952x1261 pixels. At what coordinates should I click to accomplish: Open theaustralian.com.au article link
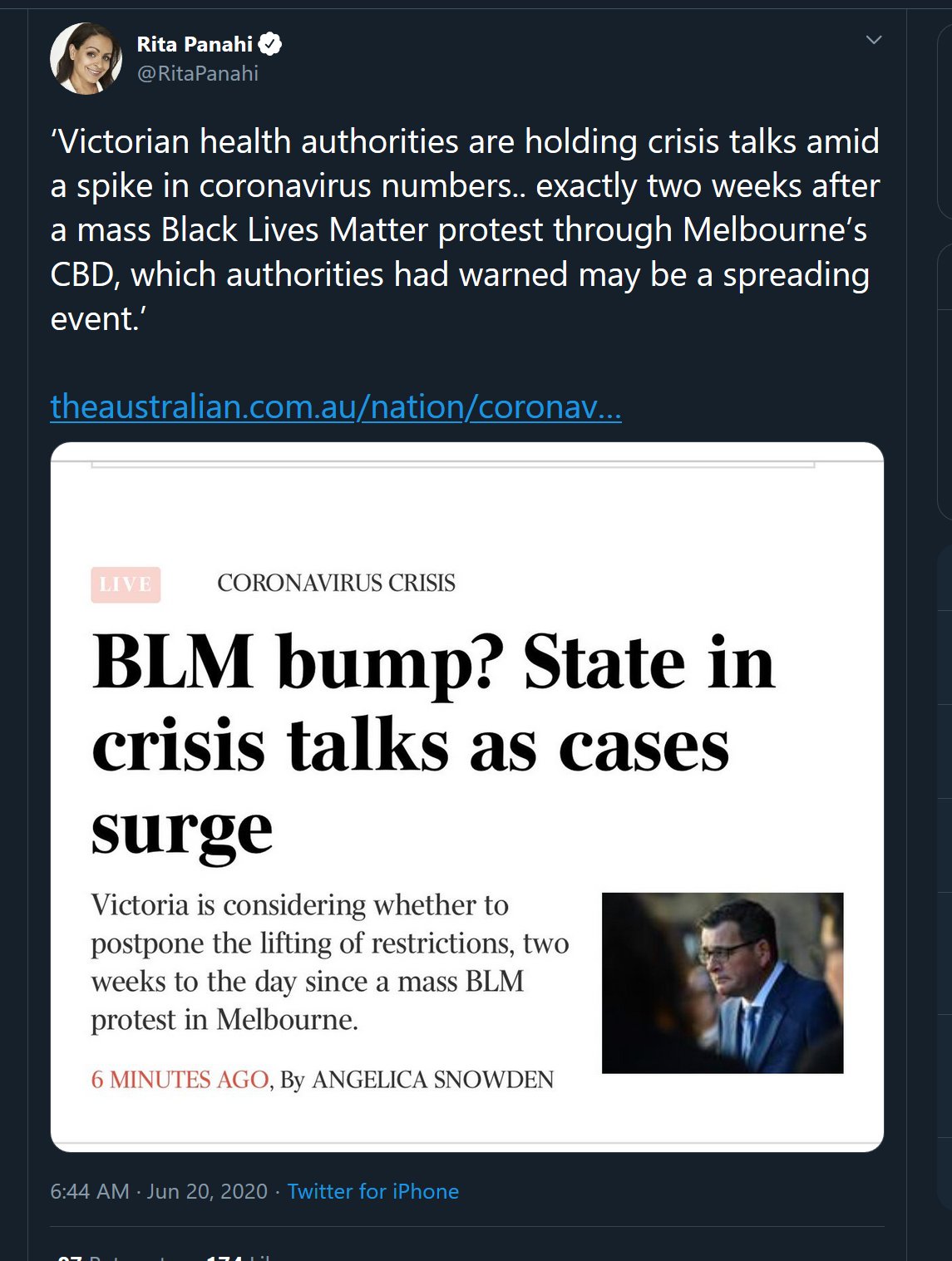(x=335, y=407)
